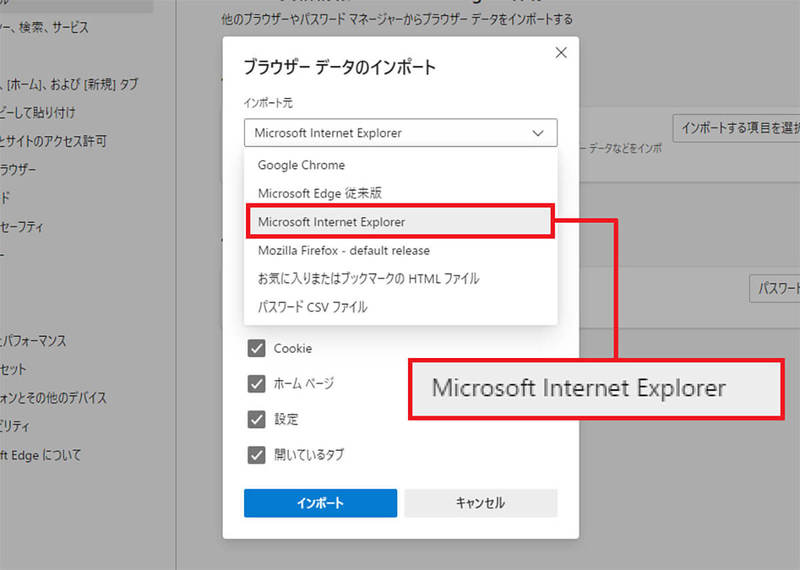Open セーフティ sidebar item

coord(22,227)
